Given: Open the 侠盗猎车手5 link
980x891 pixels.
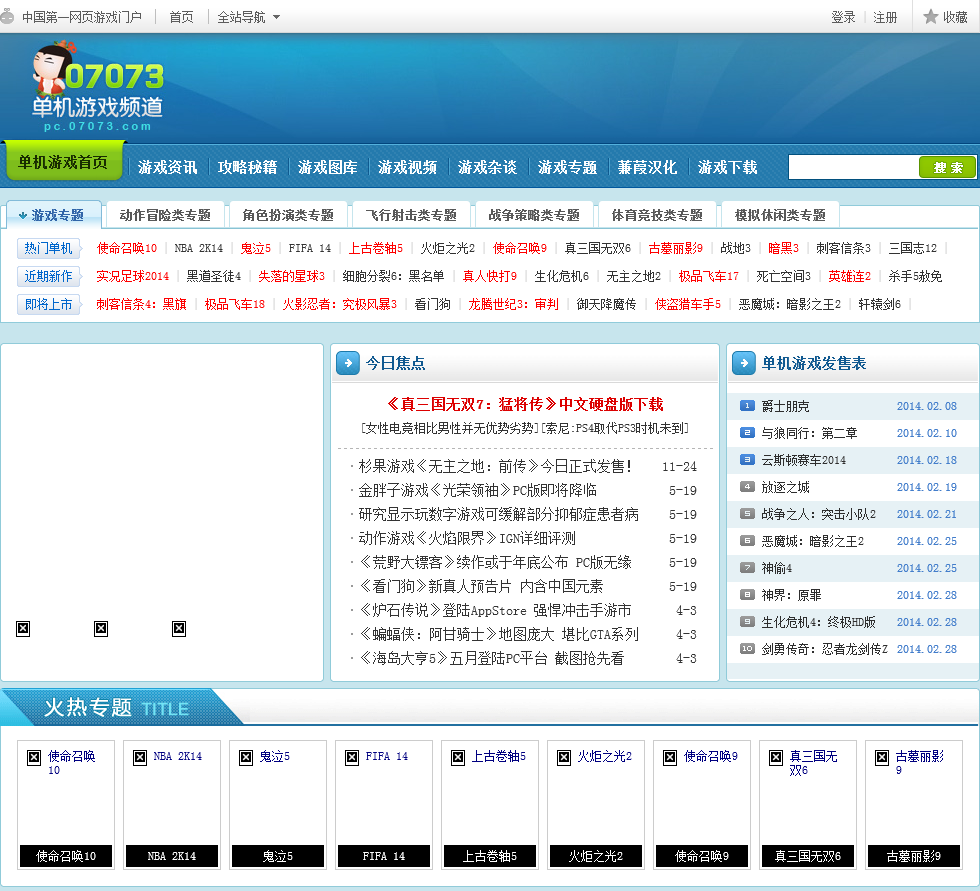Looking at the screenshot, I should pos(688,304).
